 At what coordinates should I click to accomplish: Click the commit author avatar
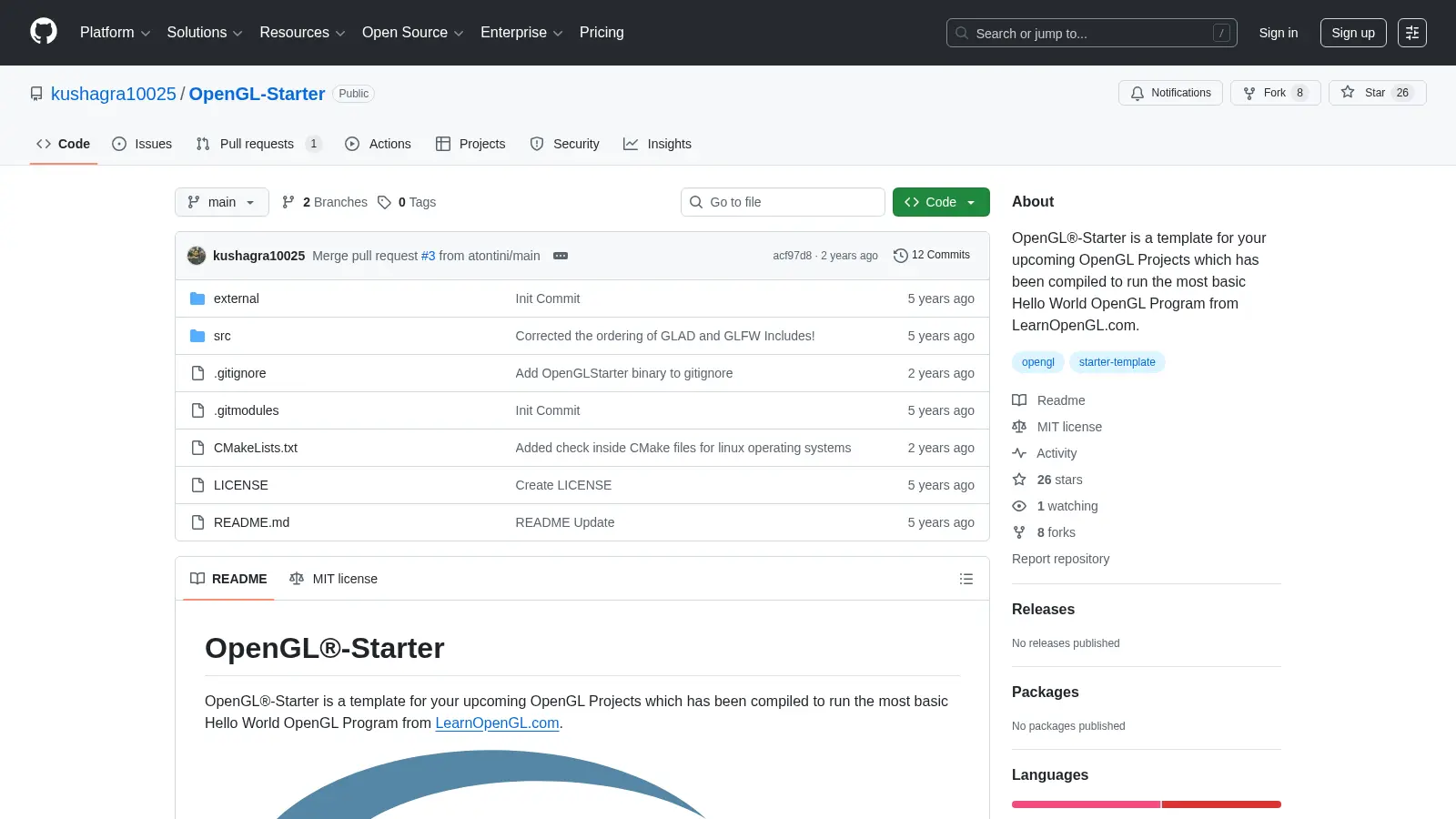[x=197, y=256]
